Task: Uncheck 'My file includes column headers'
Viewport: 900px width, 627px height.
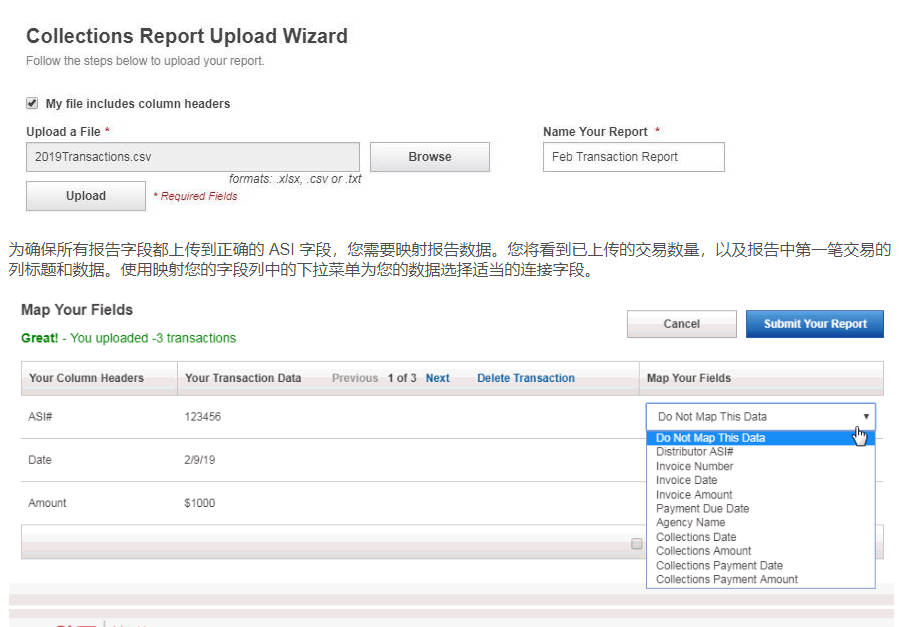Action: [30, 103]
